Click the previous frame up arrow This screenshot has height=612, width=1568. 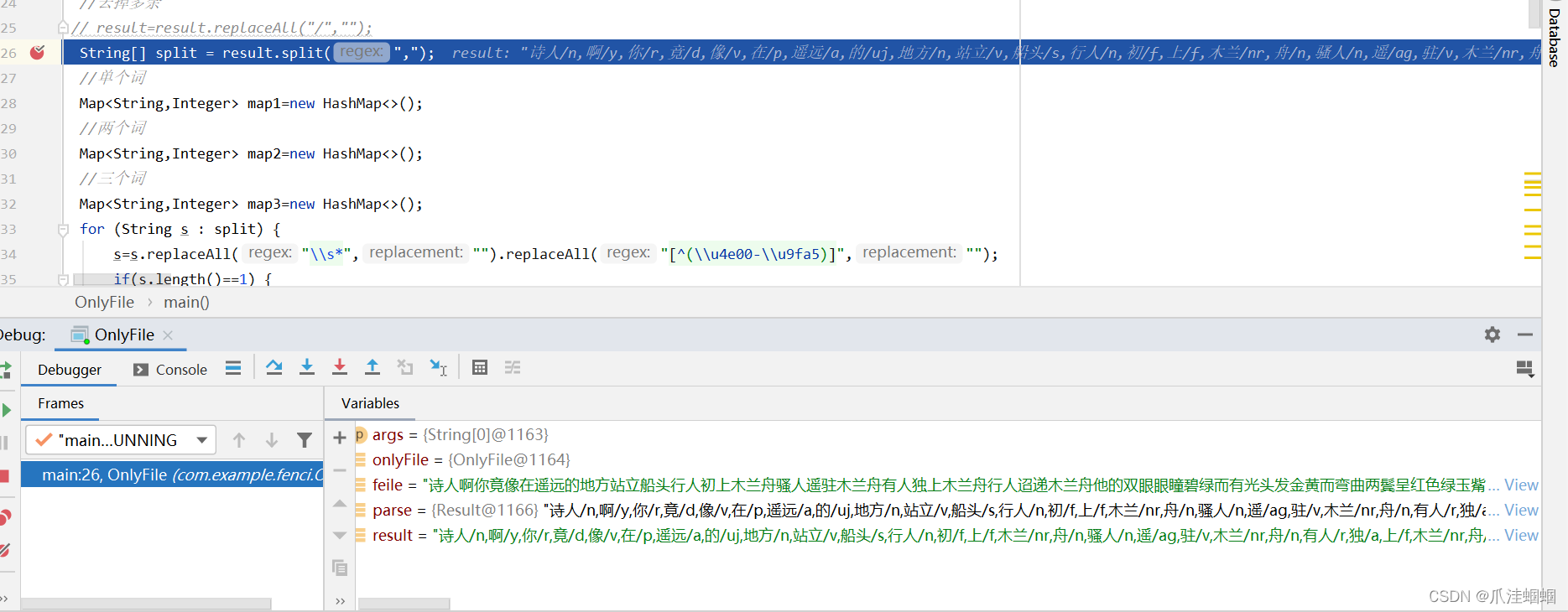pos(239,440)
